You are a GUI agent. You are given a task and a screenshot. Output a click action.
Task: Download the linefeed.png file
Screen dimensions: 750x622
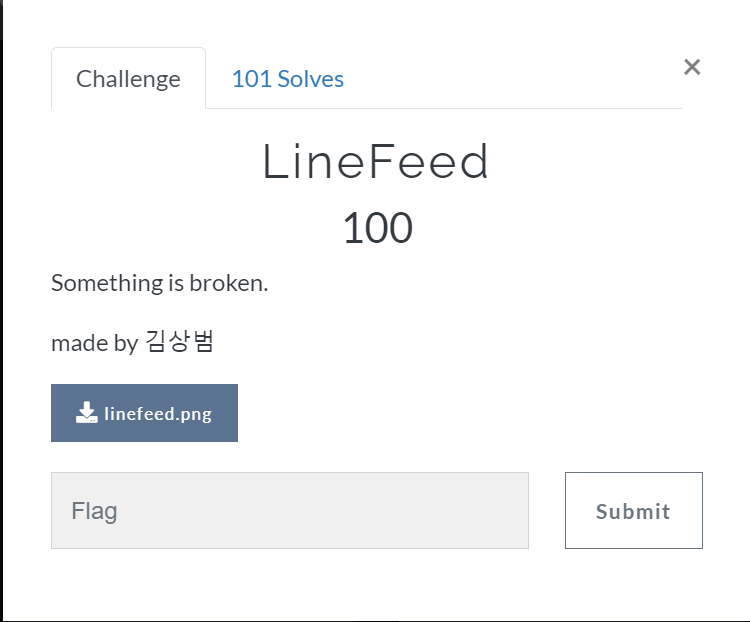coord(144,413)
